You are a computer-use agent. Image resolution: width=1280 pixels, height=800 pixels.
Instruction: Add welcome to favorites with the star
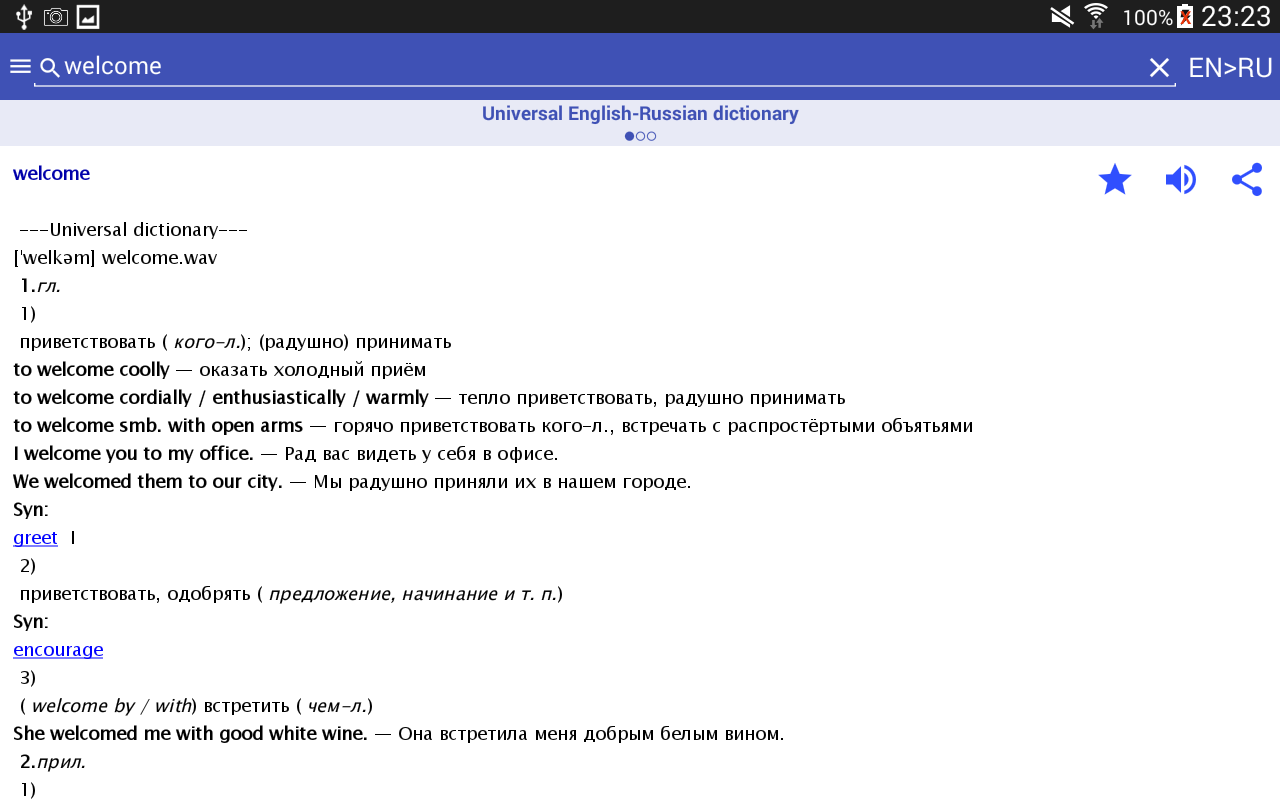(1115, 180)
